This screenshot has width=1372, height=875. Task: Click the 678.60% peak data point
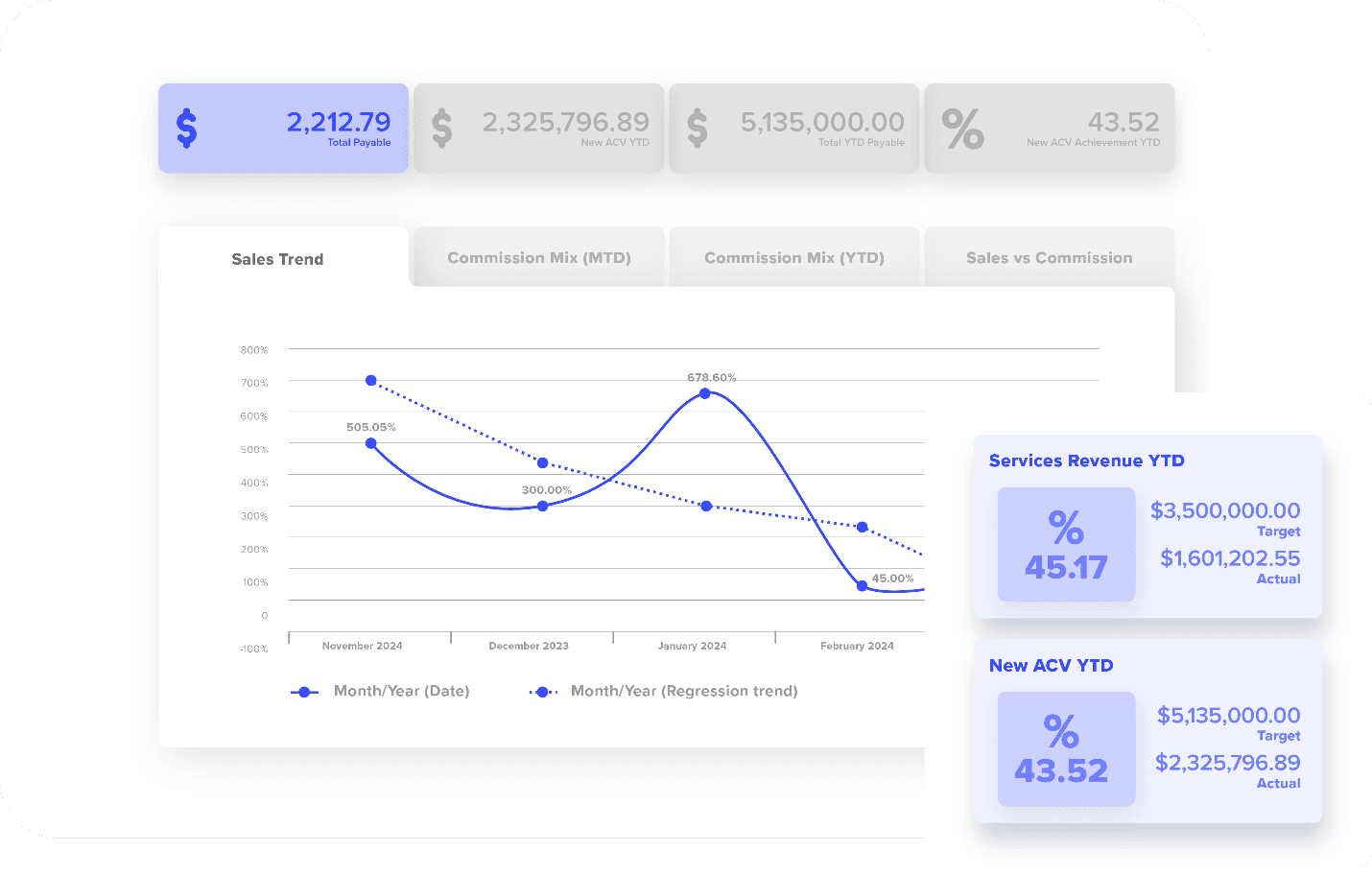pos(705,393)
